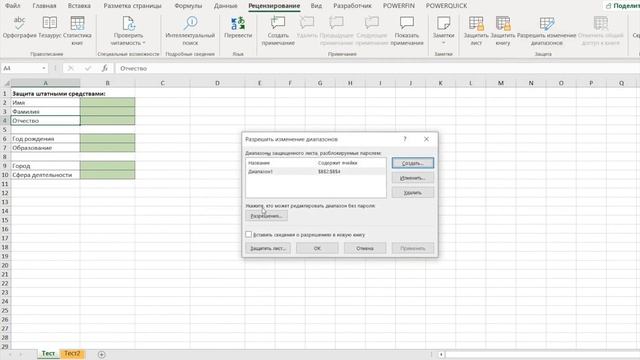Screen dimensions: 640x360
Task: Toggle Вставить сведения о разрешениях checkbox
Action: coord(249,234)
